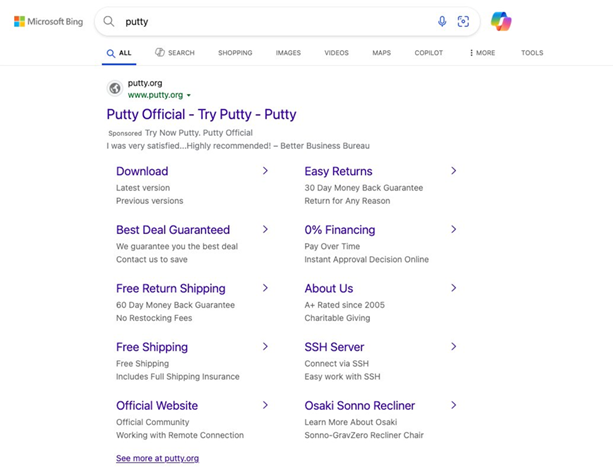Switch to the SHOPPING tab

235,53
